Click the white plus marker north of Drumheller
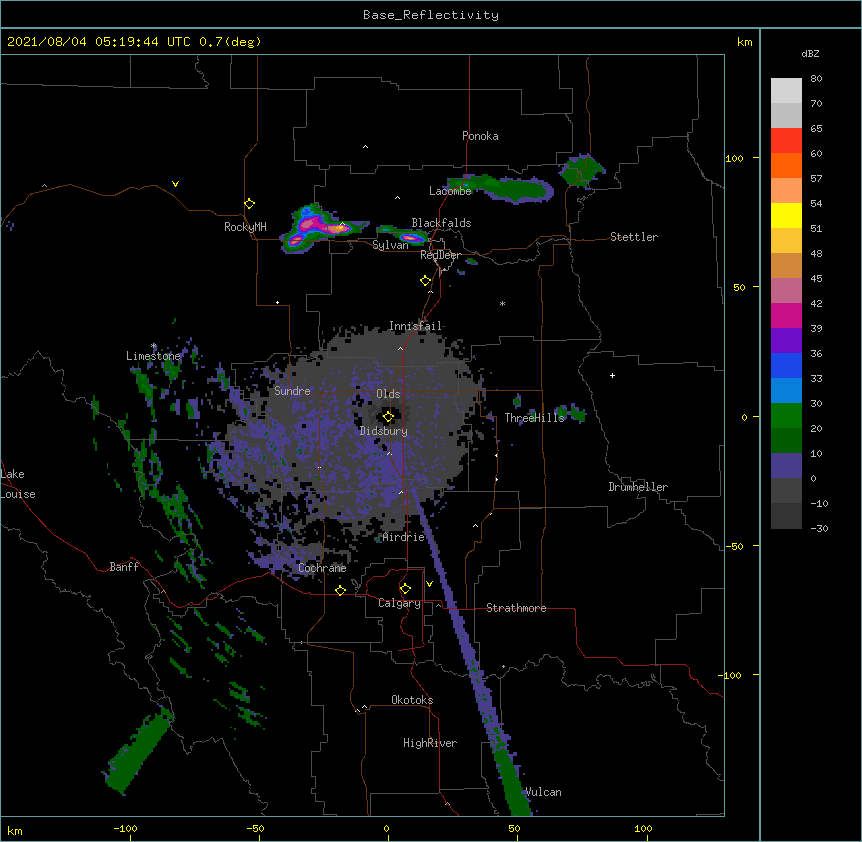Screen dimensions: 862x842 [612, 375]
